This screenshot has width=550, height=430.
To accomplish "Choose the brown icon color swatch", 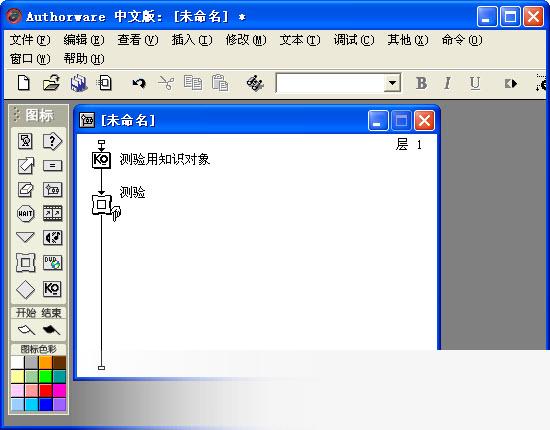I will 59,363.
